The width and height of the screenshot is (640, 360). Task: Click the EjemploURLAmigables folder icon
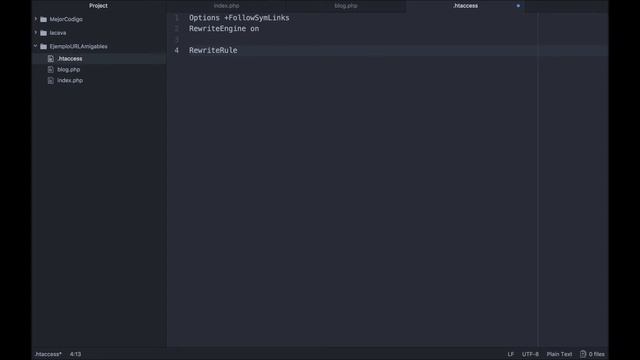click(44, 47)
